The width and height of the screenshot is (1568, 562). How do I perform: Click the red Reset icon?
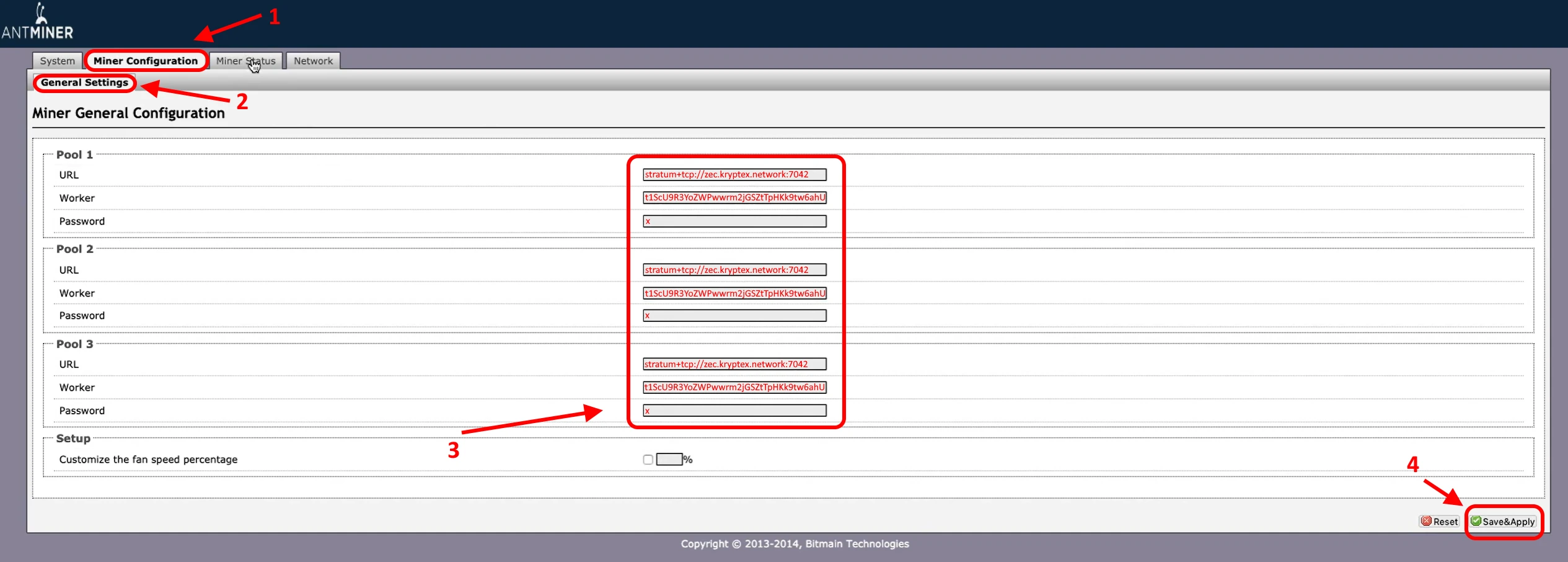[1426, 521]
